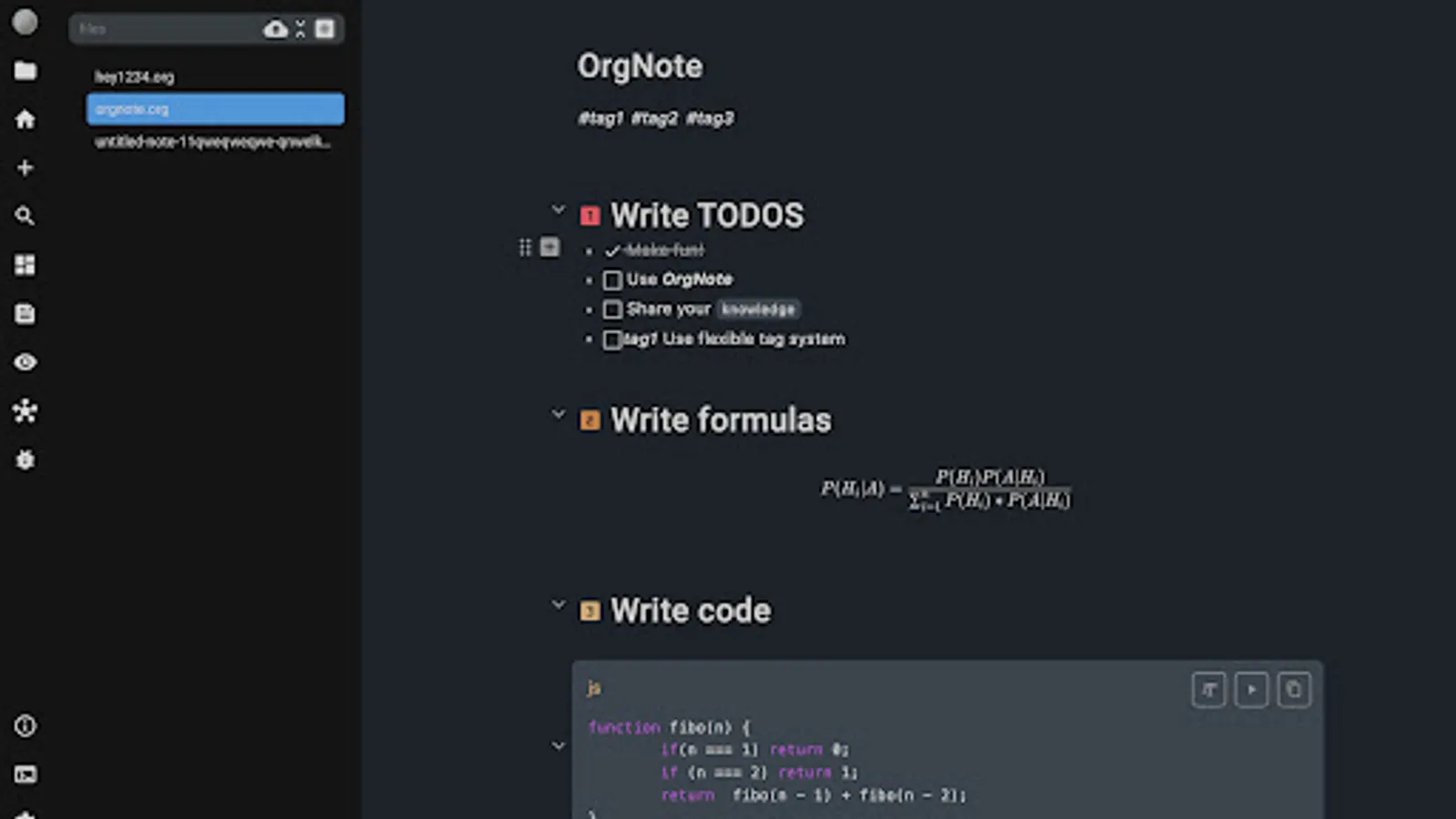Open settings with the gear icon
This screenshot has height=819, width=1456.
(25, 460)
